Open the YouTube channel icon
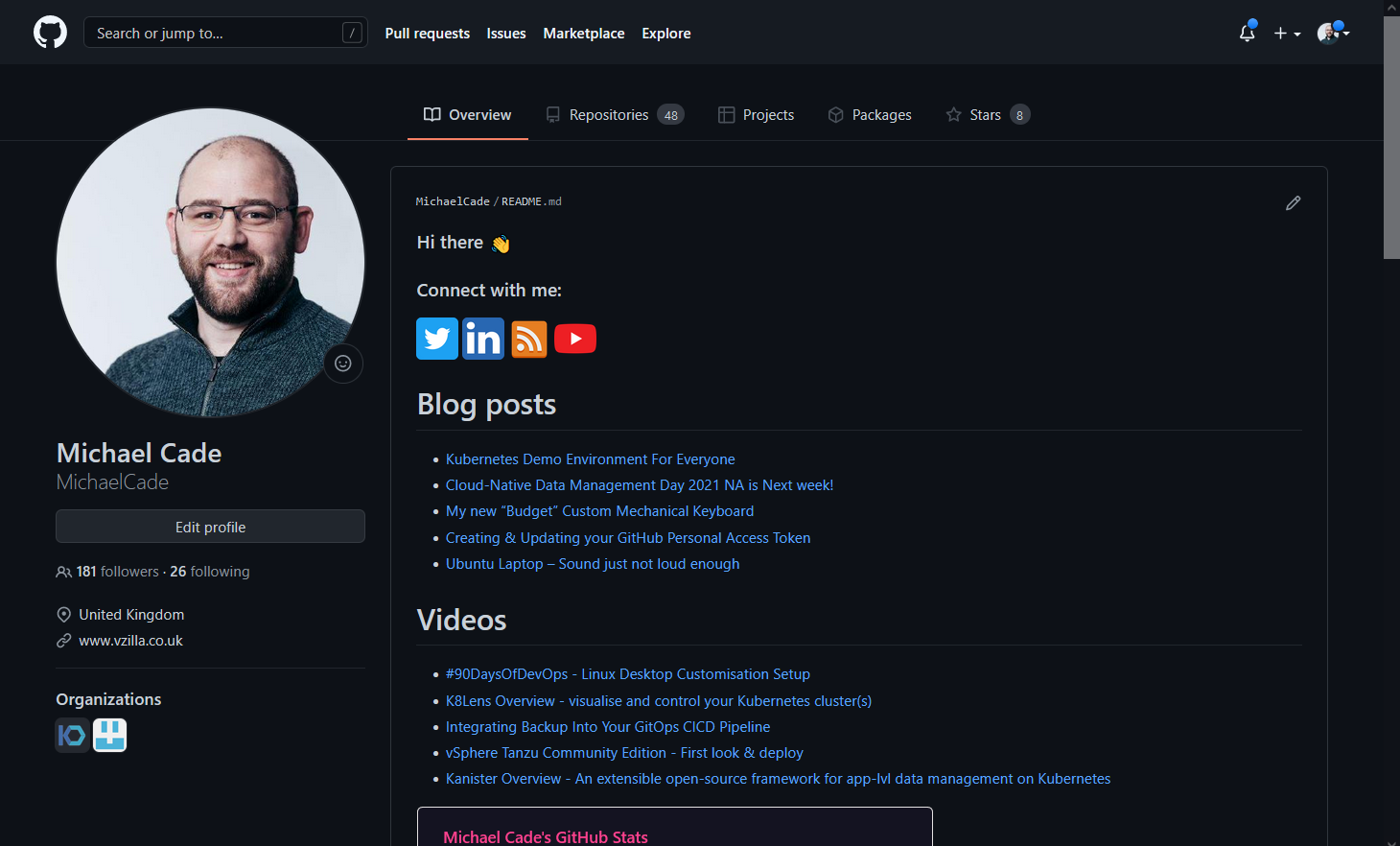 tap(575, 339)
